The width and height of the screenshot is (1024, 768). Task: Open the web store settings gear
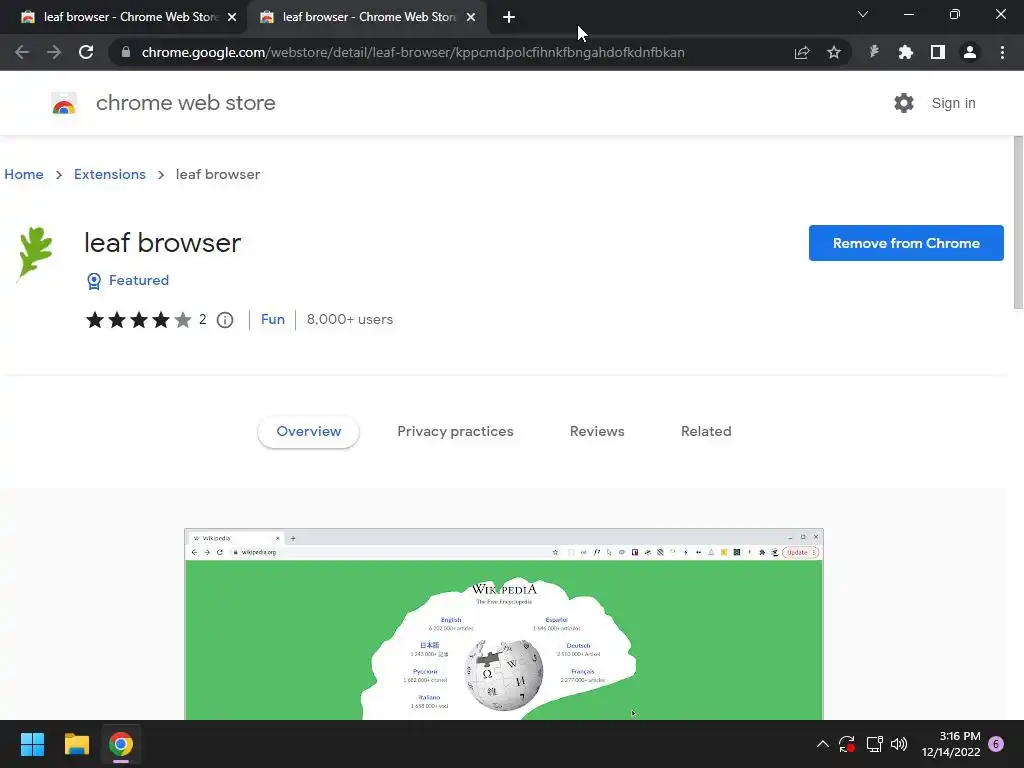[x=904, y=103]
